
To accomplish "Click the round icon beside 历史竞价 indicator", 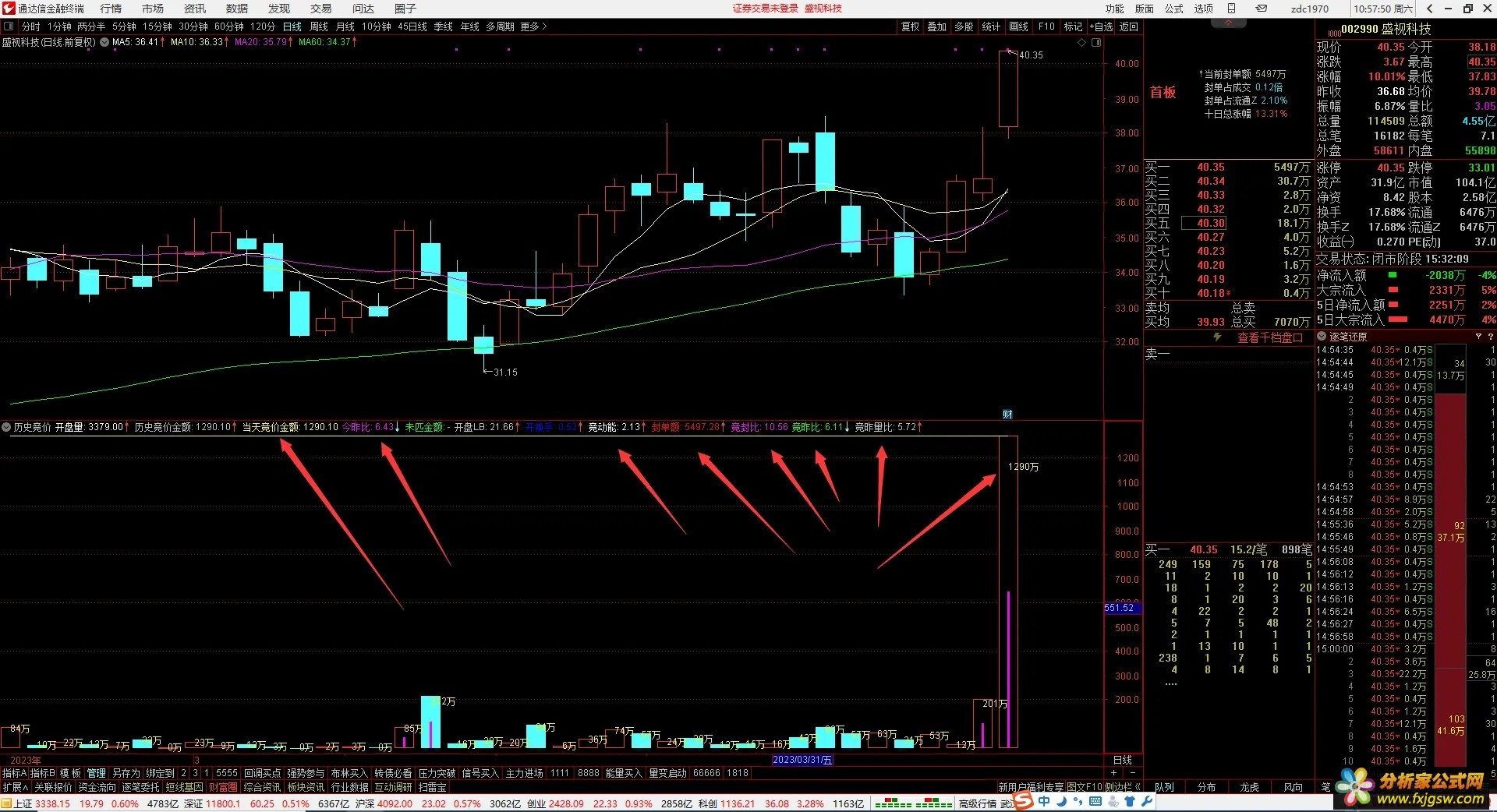I will click(x=6, y=427).
